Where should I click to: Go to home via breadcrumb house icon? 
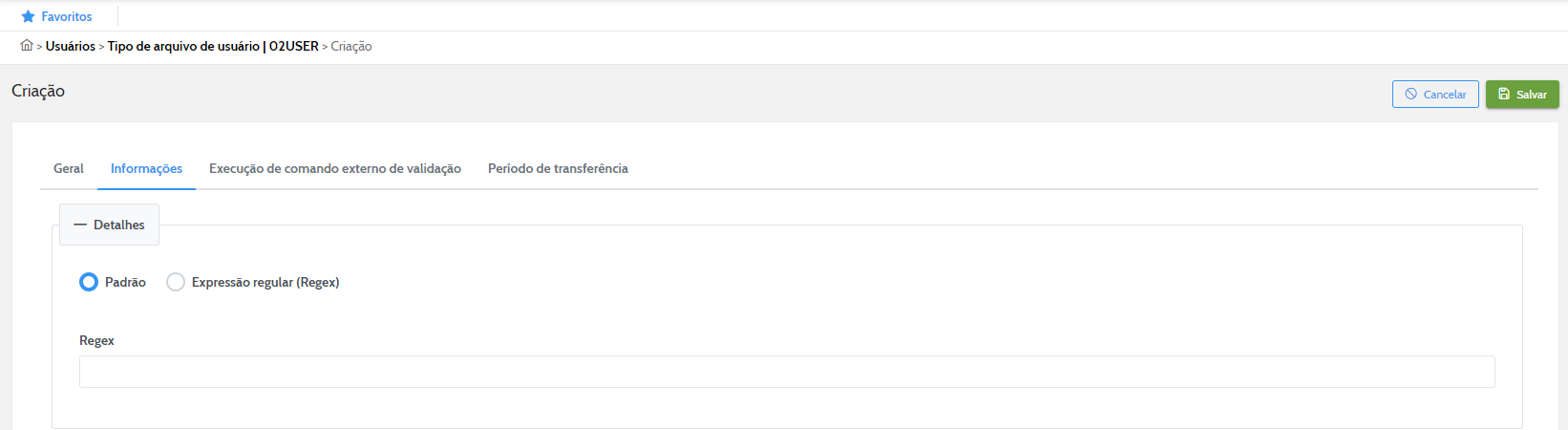(x=27, y=45)
